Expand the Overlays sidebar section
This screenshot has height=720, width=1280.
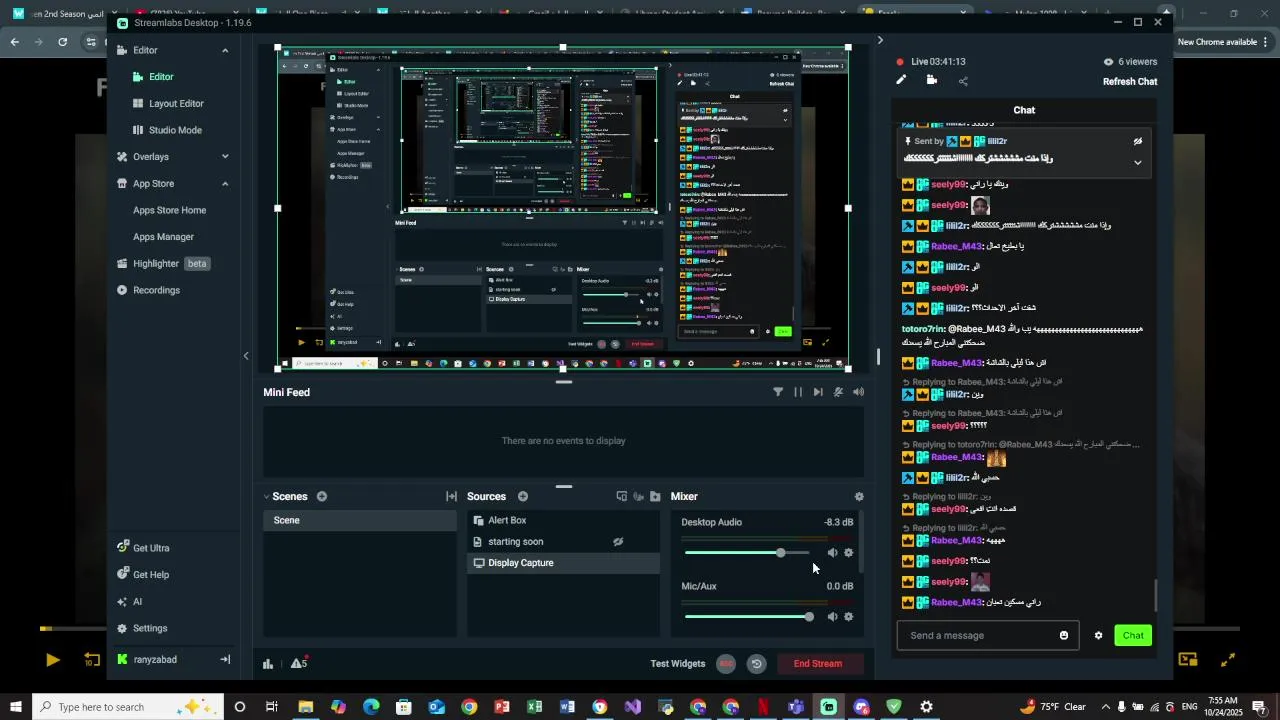click(x=225, y=157)
